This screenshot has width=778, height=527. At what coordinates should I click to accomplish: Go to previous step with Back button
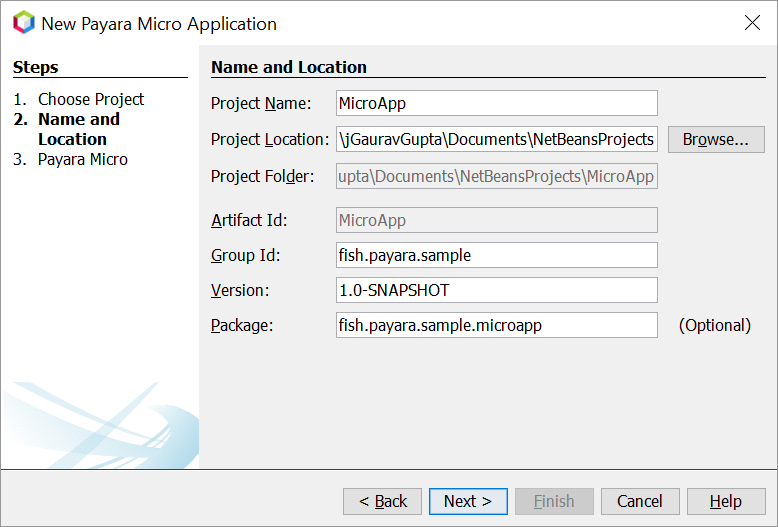tap(382, 501)
